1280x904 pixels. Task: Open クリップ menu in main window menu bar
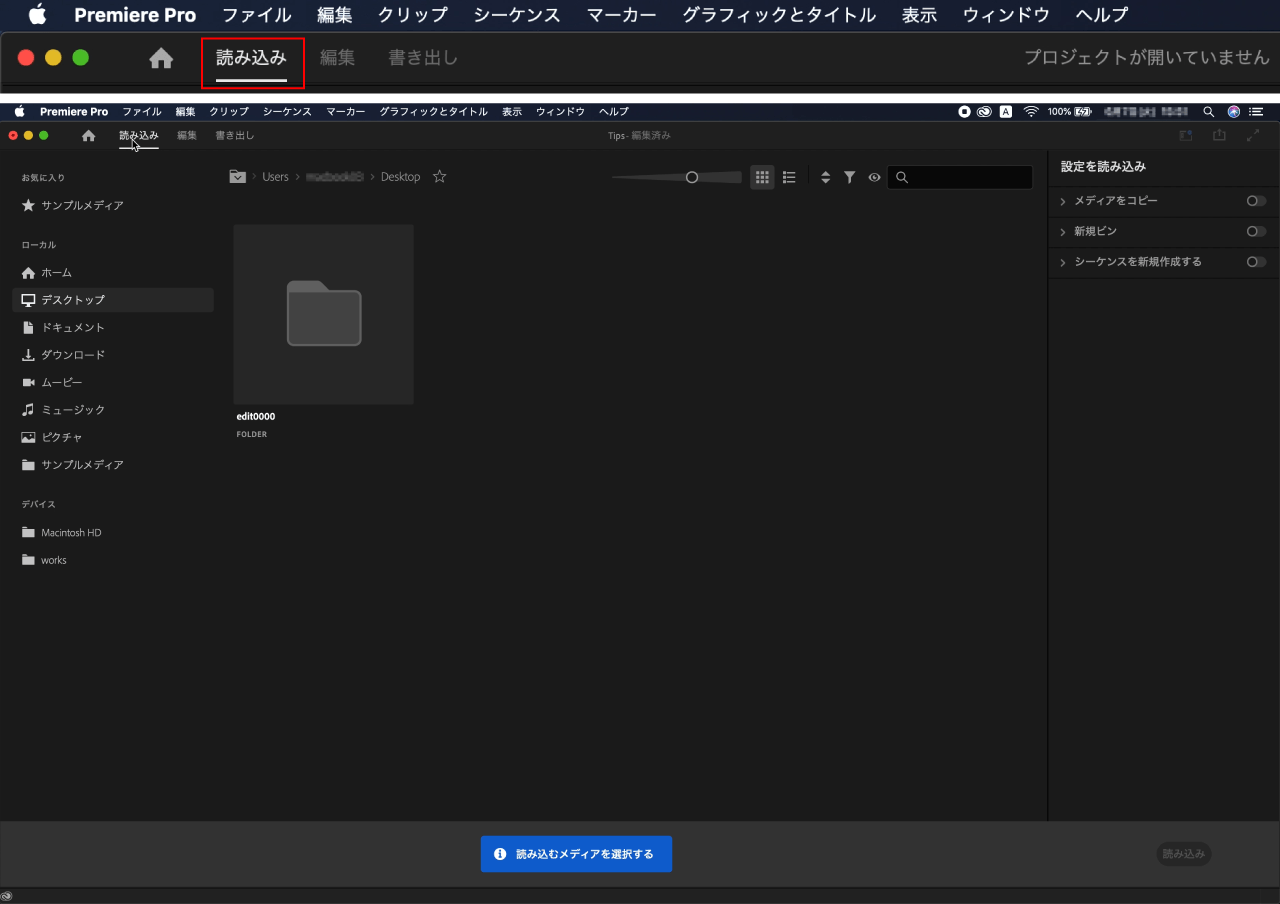pyautogui.click(x=229, y=112)
